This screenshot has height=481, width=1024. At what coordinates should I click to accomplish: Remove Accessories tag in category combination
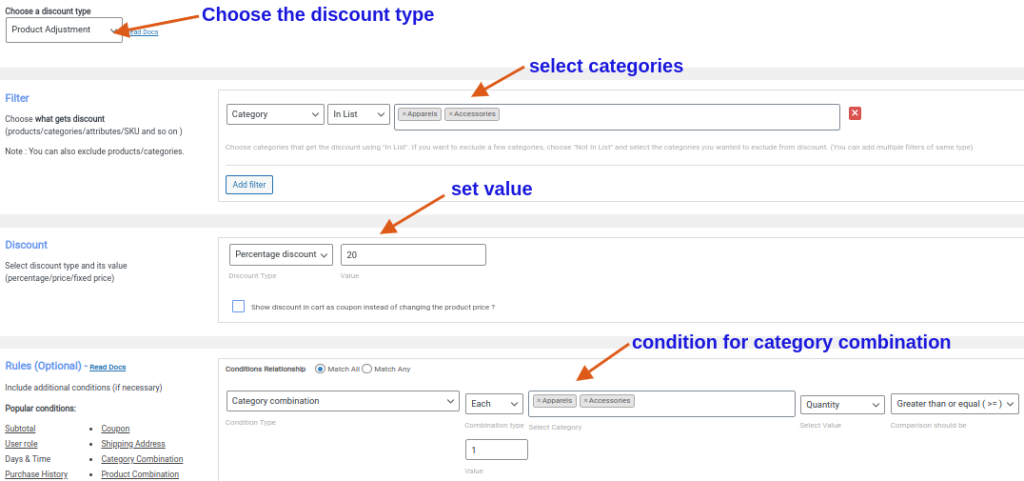tap(585, 401)
